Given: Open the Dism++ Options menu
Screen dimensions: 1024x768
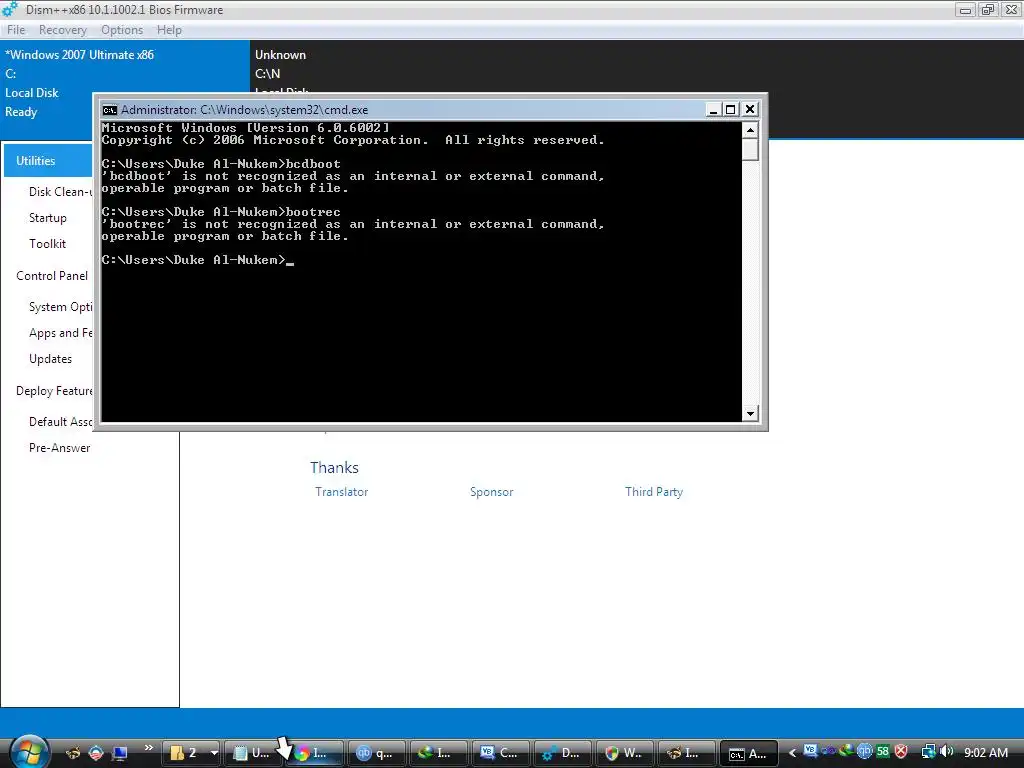Looking at the screenshot, I should [x=121, y=30].
